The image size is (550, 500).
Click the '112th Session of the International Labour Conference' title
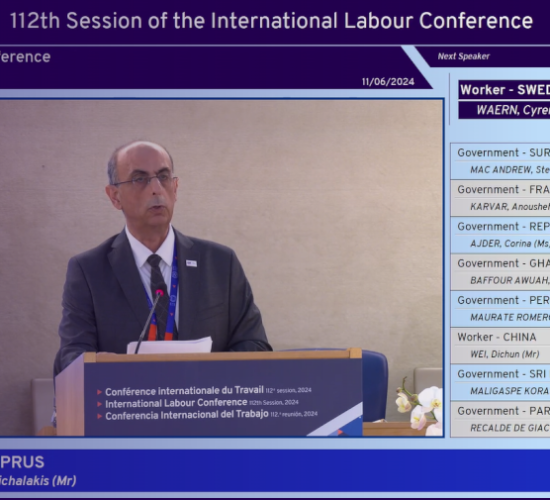pos(271,21)
